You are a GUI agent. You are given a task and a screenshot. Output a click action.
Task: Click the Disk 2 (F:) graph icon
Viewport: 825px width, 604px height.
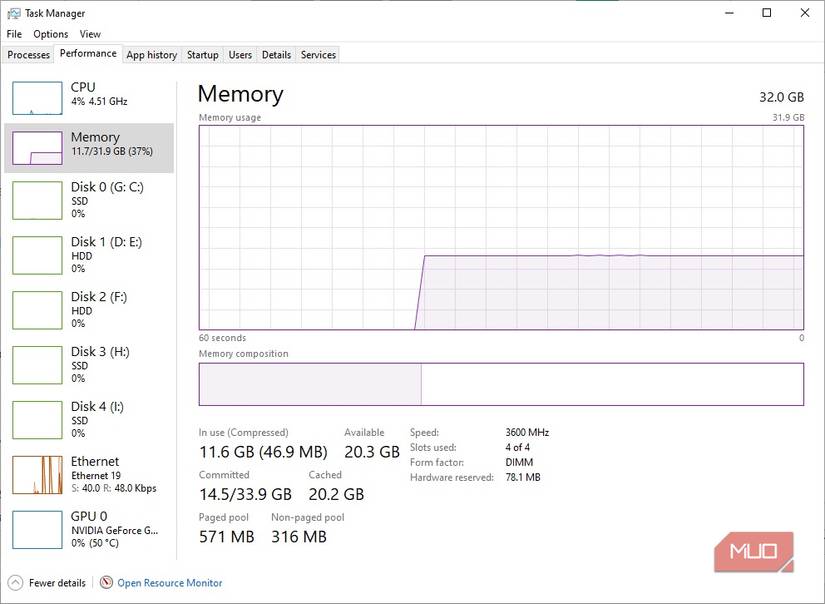coord(37,310)
